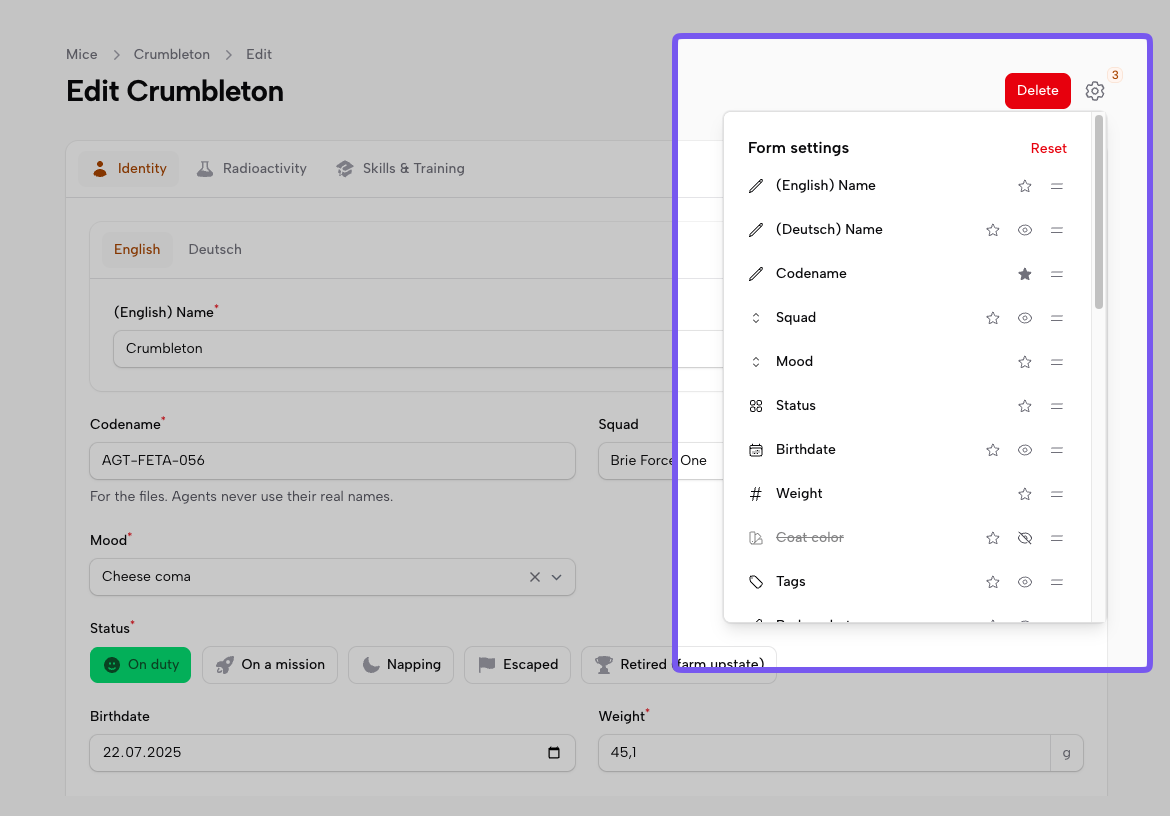
Task: Show the hidden Coat color field
Action: [1024, 539]
